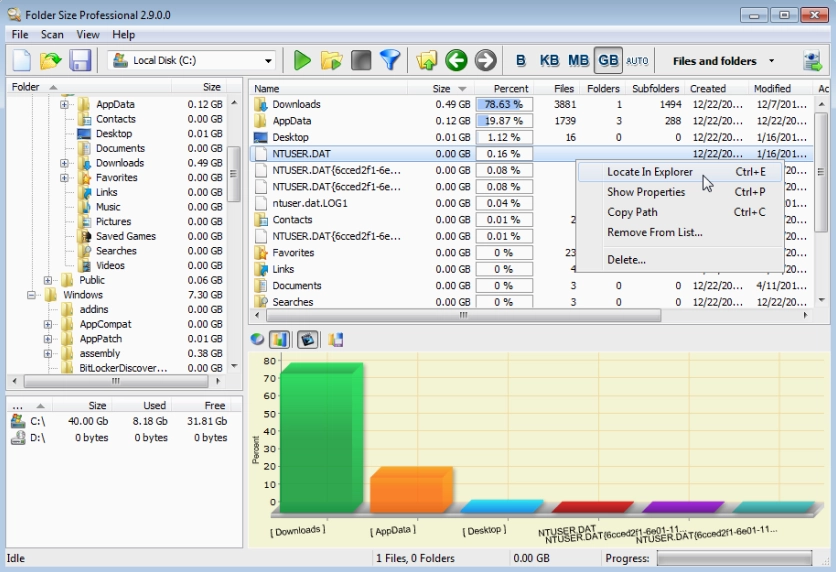
Task: Expand the AppPatch folder in tree
Action: pyautogui.click(x=48, y=339)
